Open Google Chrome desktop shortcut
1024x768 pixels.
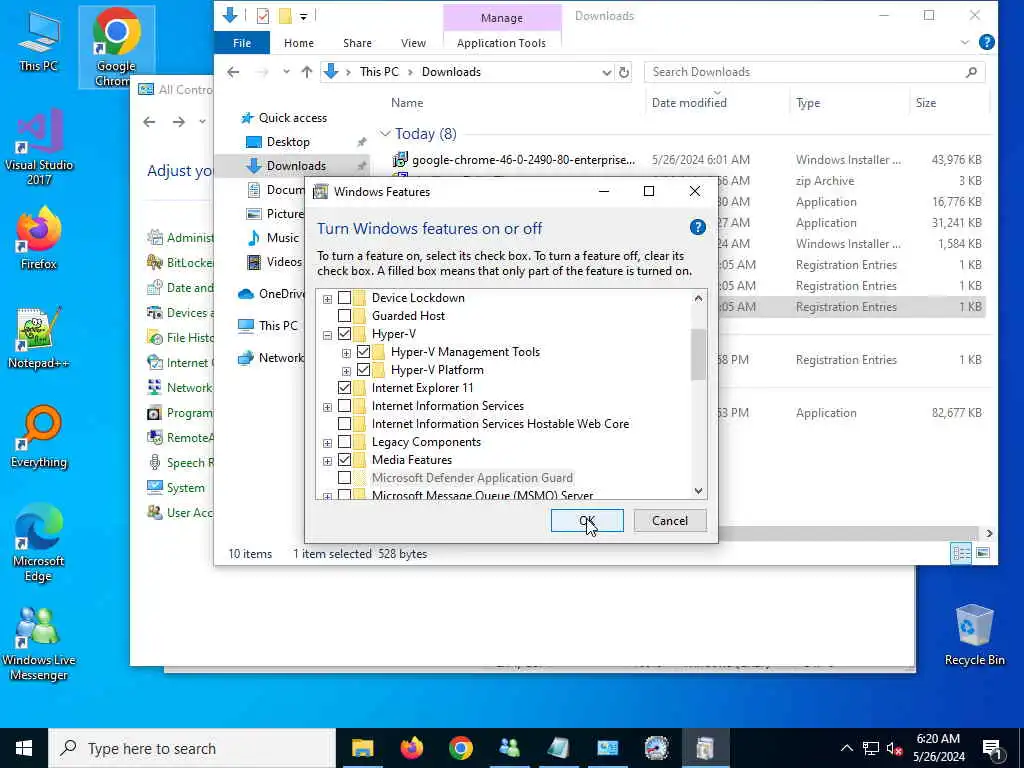click(x=116, y=47)
